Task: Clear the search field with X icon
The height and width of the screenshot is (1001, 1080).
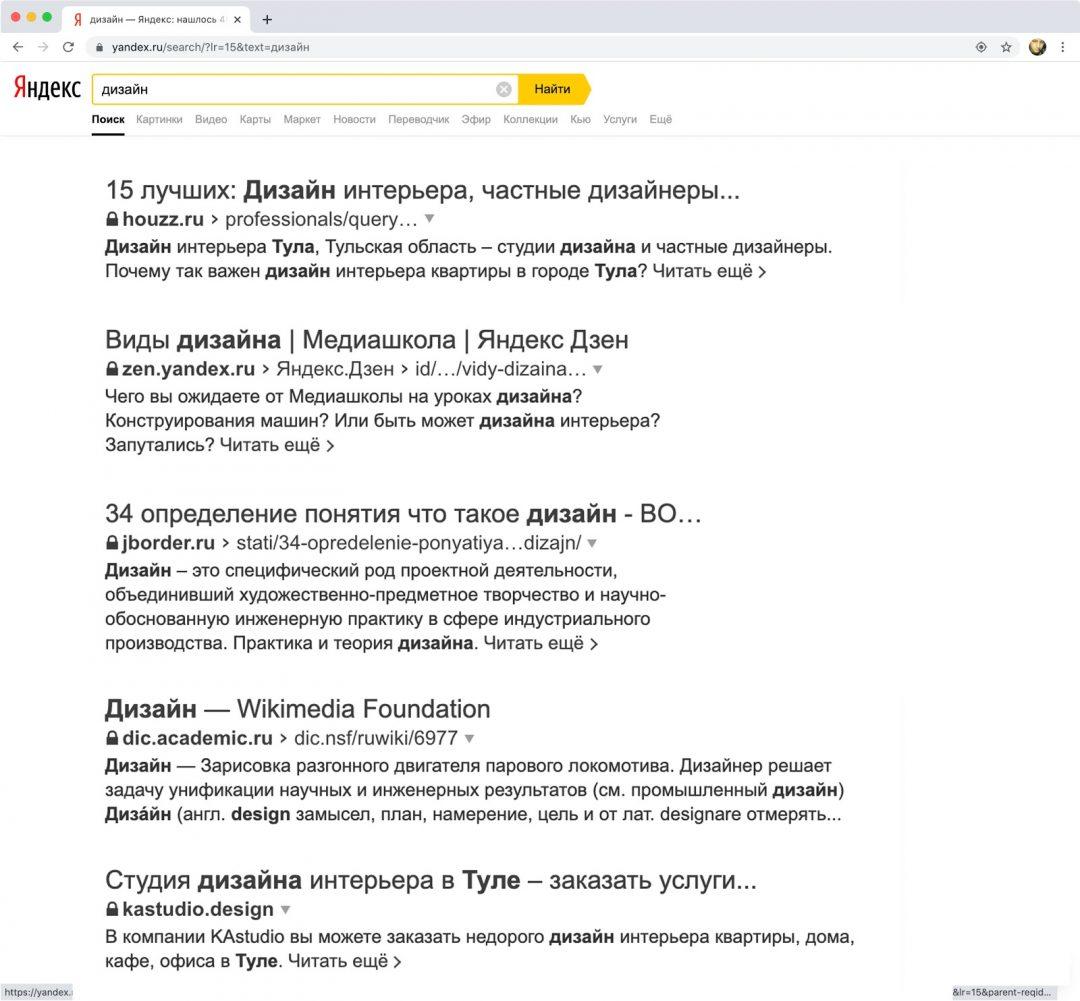Action: [504, 89]
